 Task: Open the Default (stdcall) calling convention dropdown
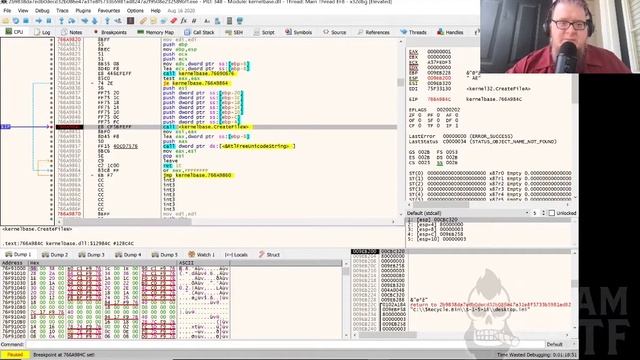[468, 213]
